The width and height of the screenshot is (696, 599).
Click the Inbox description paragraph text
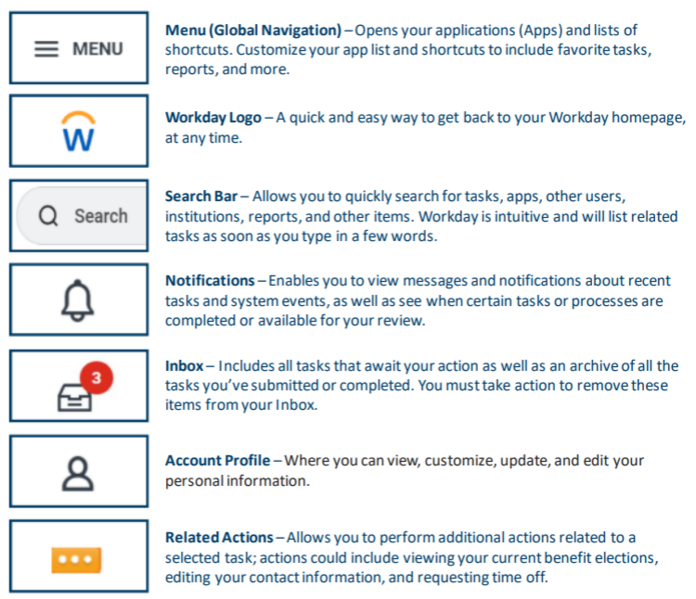(420, 385)
